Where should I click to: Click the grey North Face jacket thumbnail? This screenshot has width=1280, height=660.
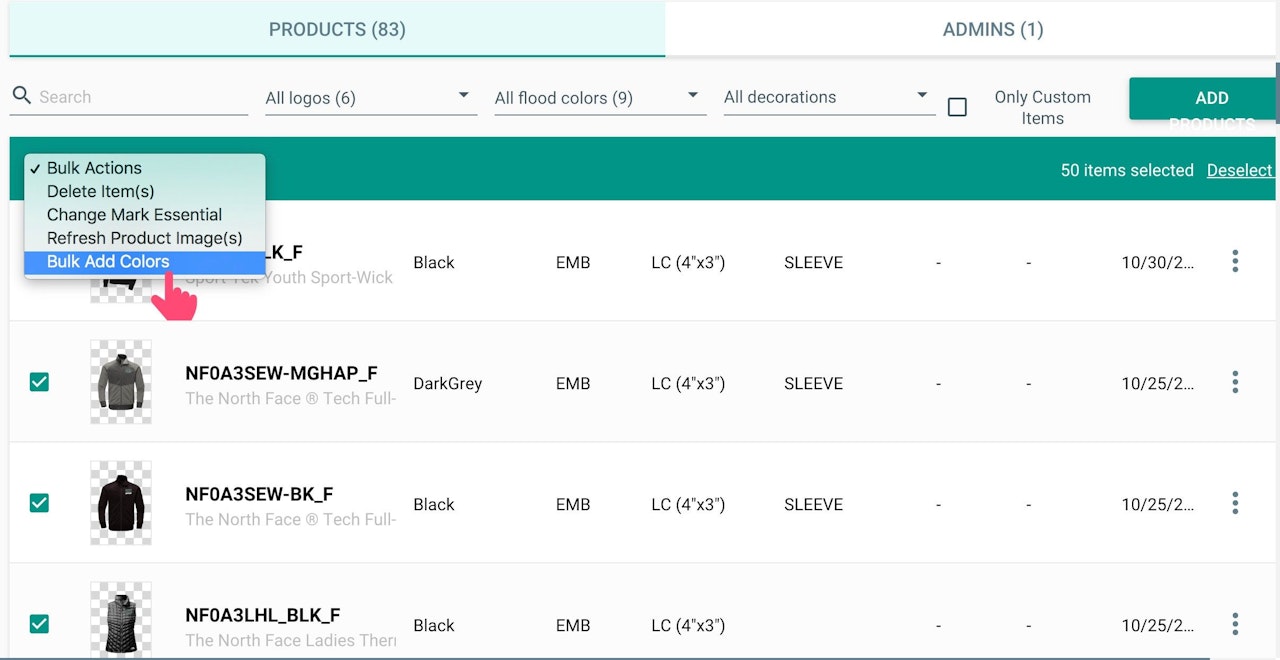click(121, 382)
